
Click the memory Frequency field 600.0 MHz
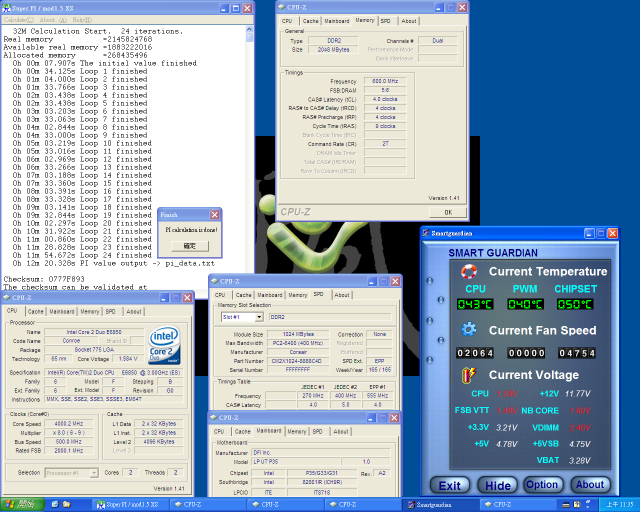pyautogui.click(x=385, y=81)
